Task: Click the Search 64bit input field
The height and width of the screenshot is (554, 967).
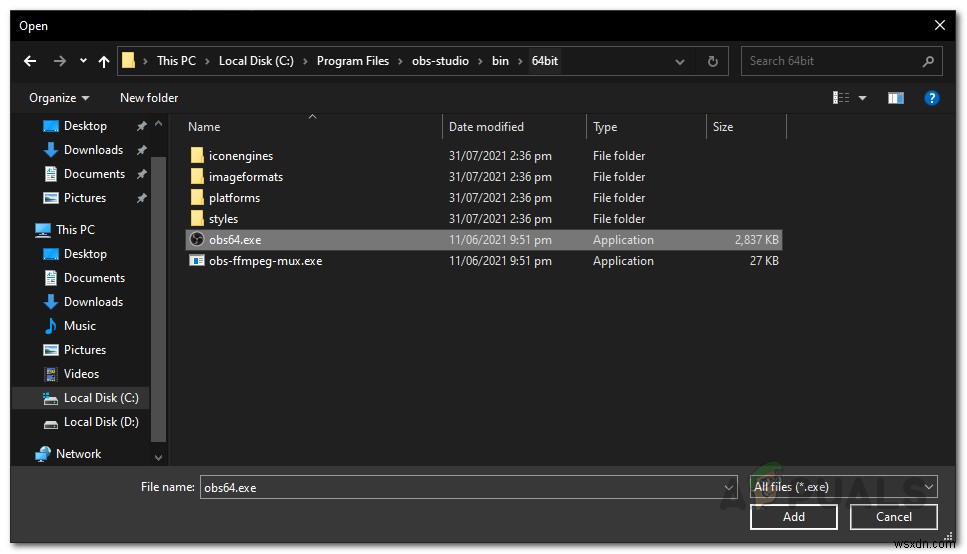Action: click(x=830, y=61)
